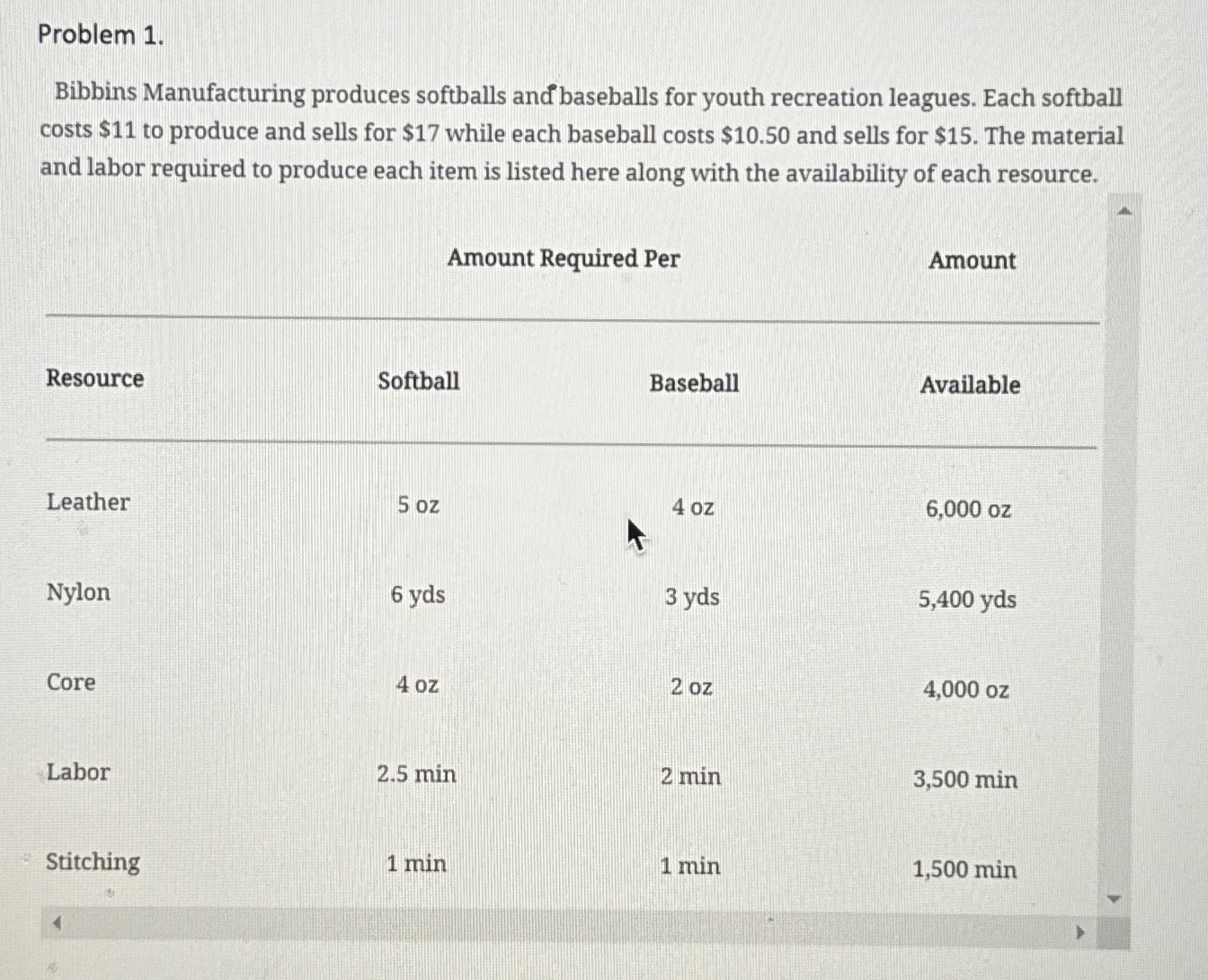Select the Core resource row
This screenshot has width=1208, height=980.
(x=71, y=682)
